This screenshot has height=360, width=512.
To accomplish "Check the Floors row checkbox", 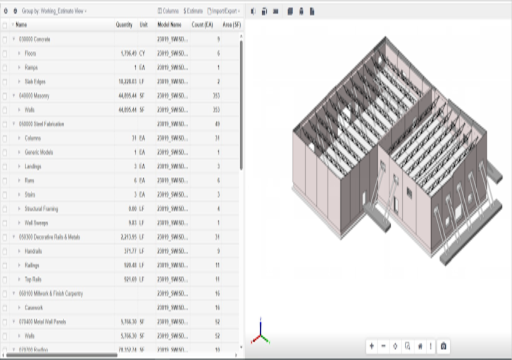I will click(x=5, y=53).
